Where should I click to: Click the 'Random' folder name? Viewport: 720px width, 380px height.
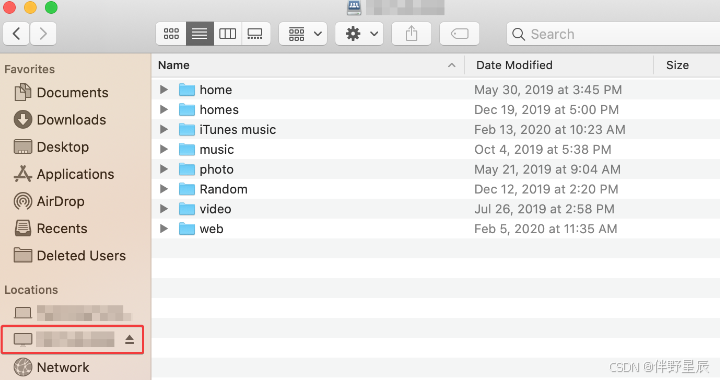coord(223,189)
